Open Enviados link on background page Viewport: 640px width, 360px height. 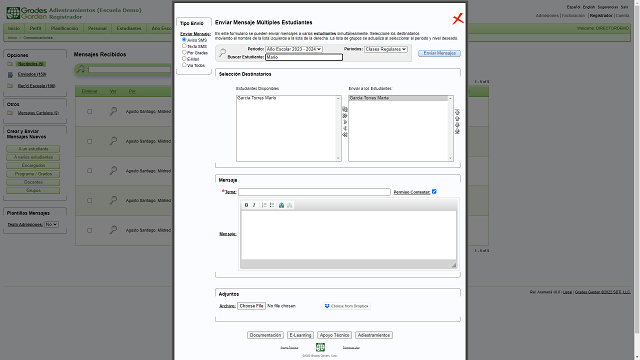[x=32, y=74]
